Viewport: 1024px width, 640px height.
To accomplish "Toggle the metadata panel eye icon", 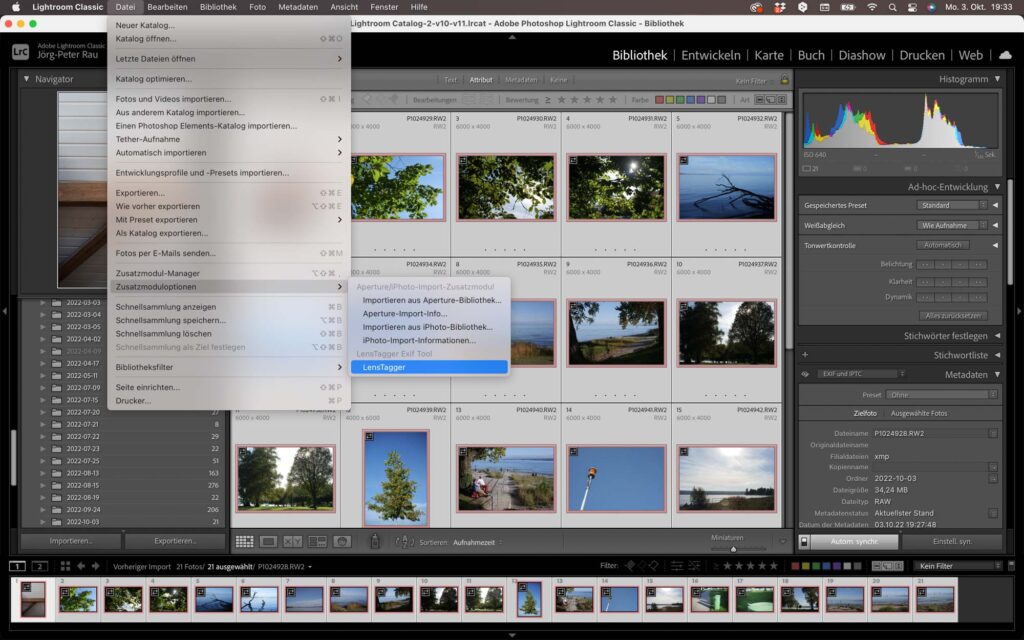I will coord(805,374).
